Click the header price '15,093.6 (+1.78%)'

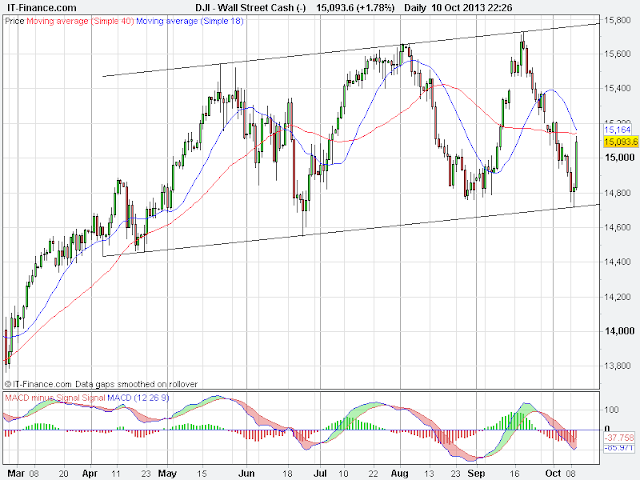tap(356, 8)
